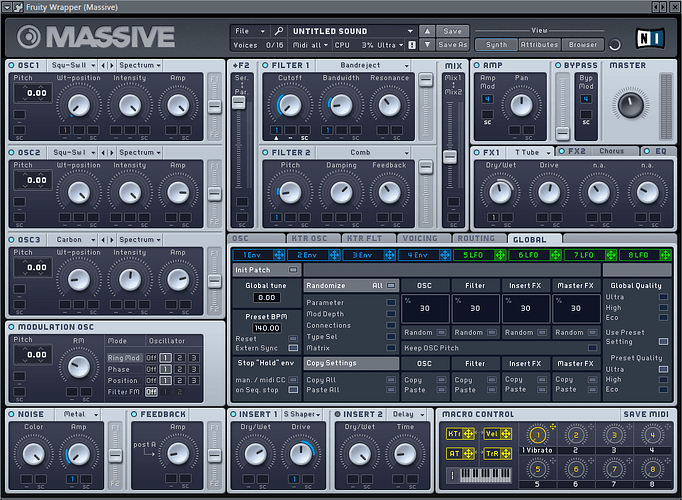Toggle OSC3 power button
Viewport: 682px width, 500px height.
11,240
